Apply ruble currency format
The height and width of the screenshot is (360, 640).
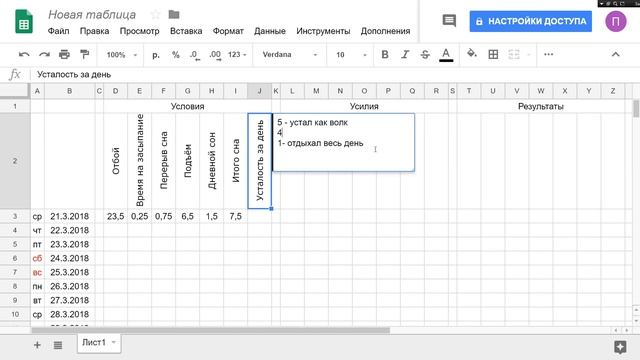tap(156, 55)
